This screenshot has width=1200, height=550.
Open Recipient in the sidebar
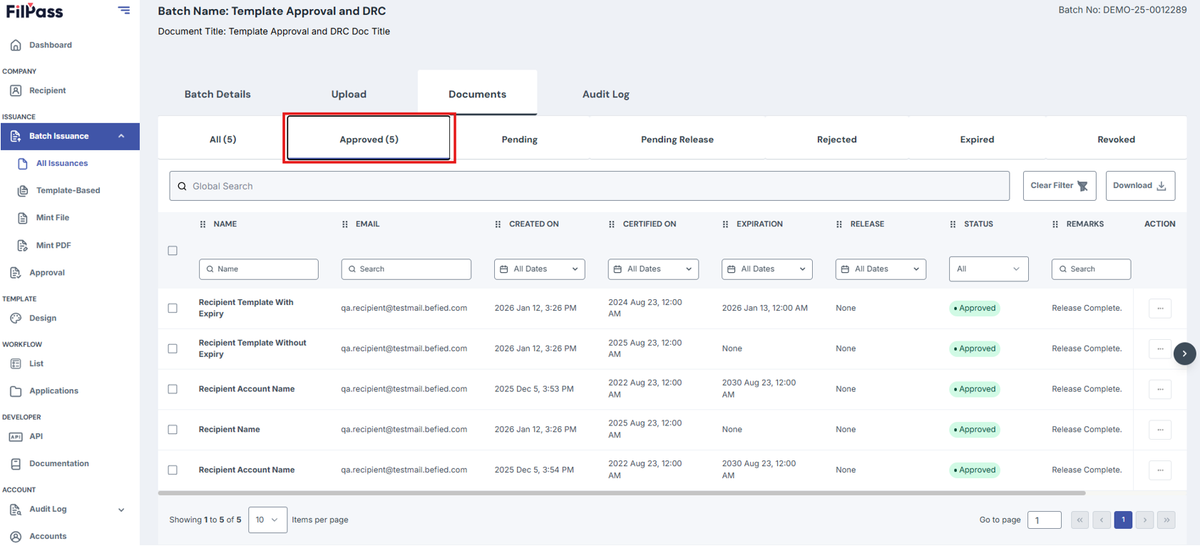click(x=47, y=90)
